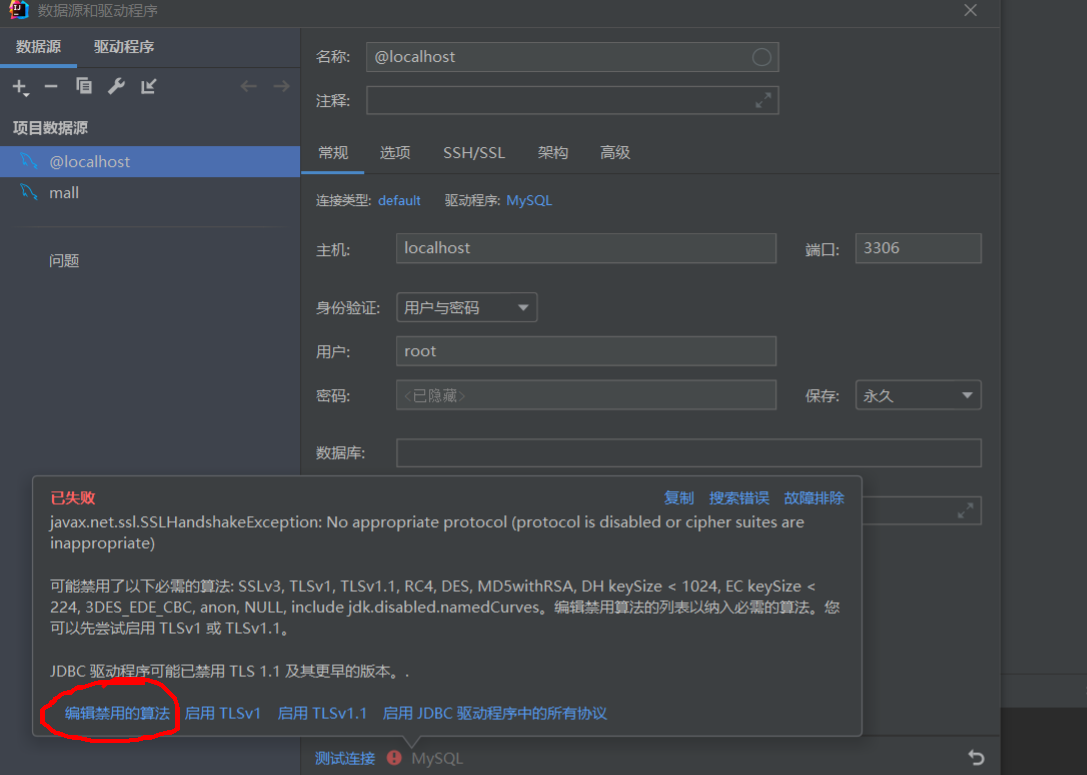Copy the error with the 复制 link
This screenshot has width=1087, height=775.
[x=679, y=497]
